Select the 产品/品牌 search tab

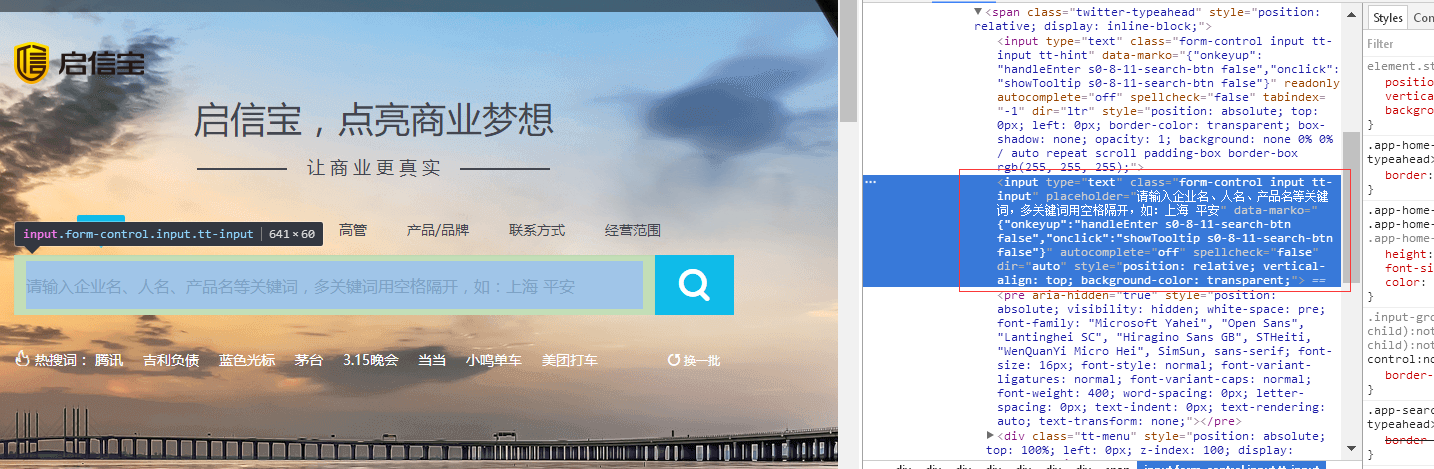[437, 230]
